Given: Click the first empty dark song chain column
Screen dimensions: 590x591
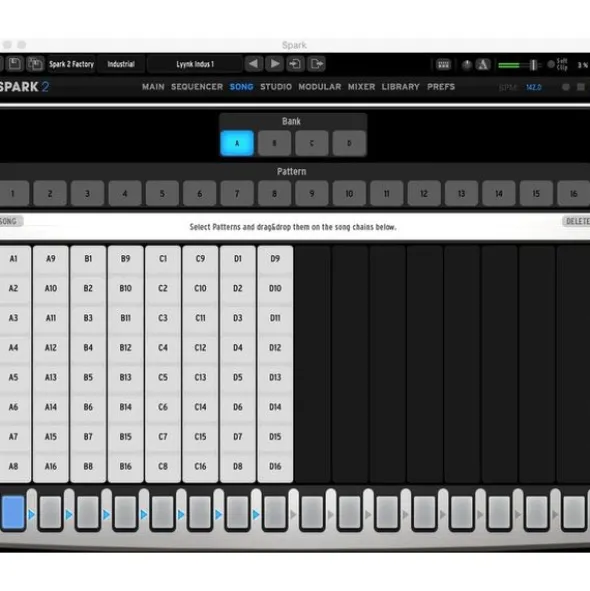Looking at the screenshot, I should click(312, 364).
